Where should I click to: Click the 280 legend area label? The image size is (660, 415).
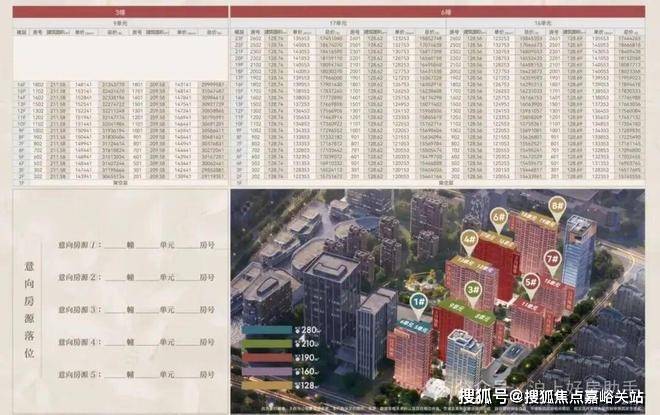coord(308,330)
